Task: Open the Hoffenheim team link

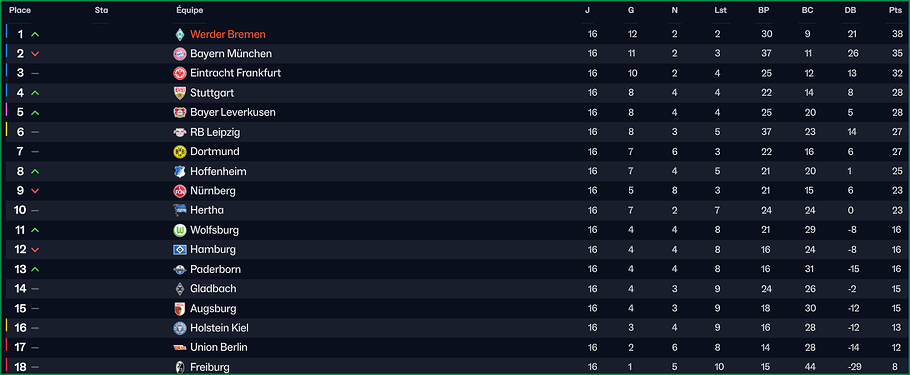Action: (218, 171)
